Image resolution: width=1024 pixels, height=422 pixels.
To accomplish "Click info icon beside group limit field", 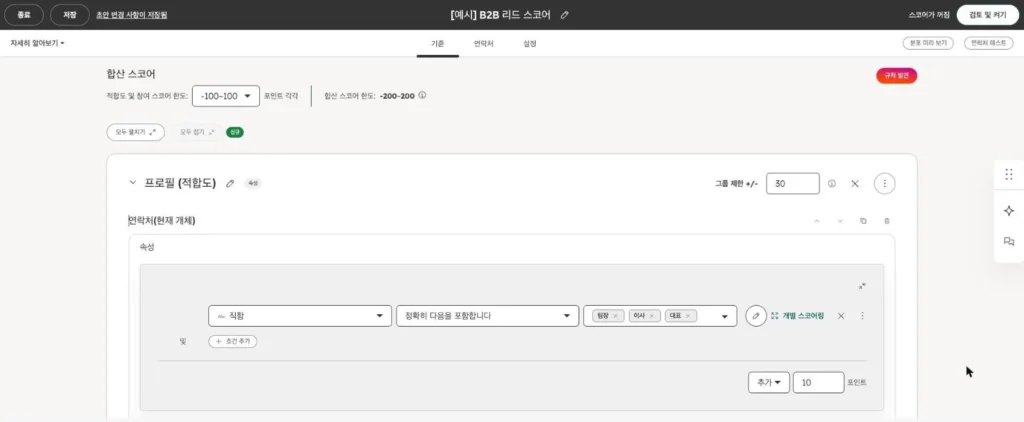I will pos(831,184).
